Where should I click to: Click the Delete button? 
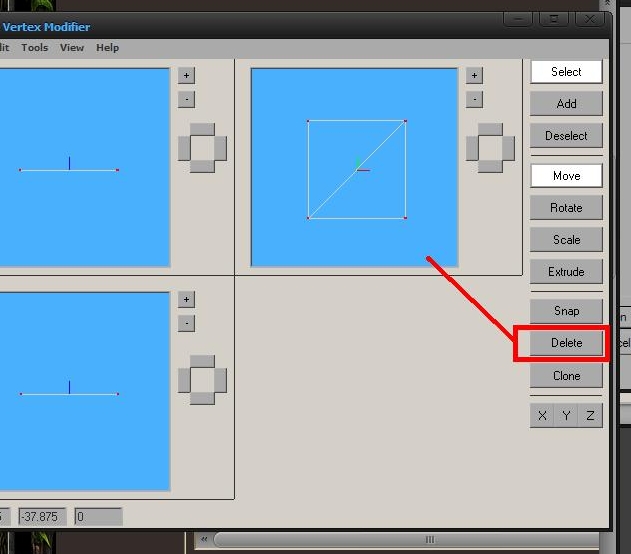pos(566,343)
